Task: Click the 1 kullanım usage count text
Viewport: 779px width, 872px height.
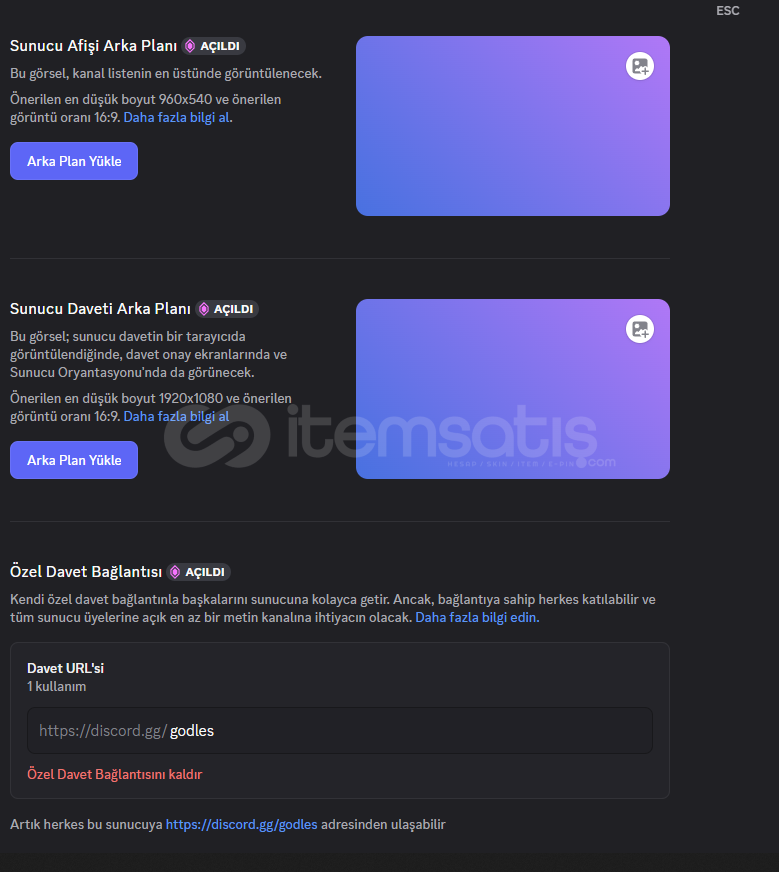Action: pyautogui.click(x=57, y=687)
